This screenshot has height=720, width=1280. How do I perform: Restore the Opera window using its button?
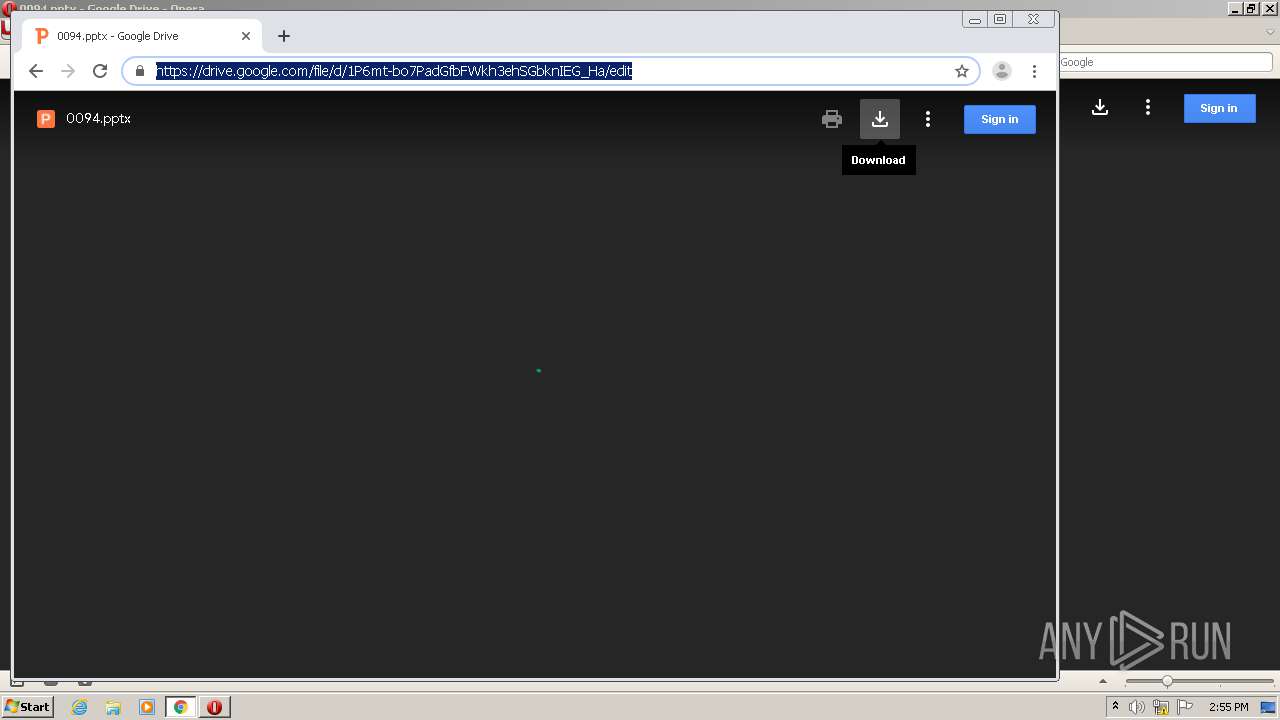point(1251,8)
